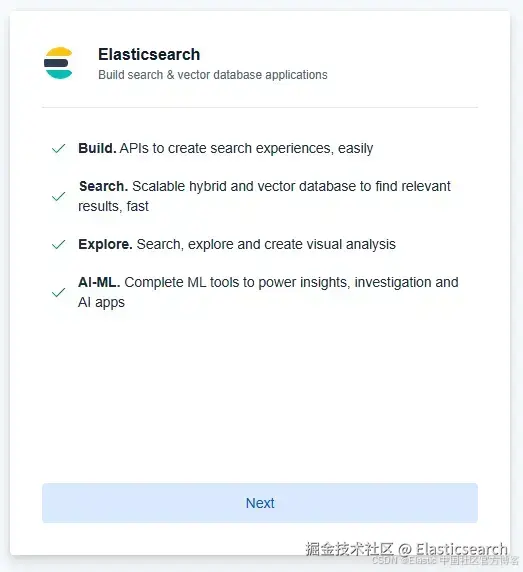This screenshot has height=572, width=523.
Task: Click the checkmark beside AI-ML
Action: point(58,293)
